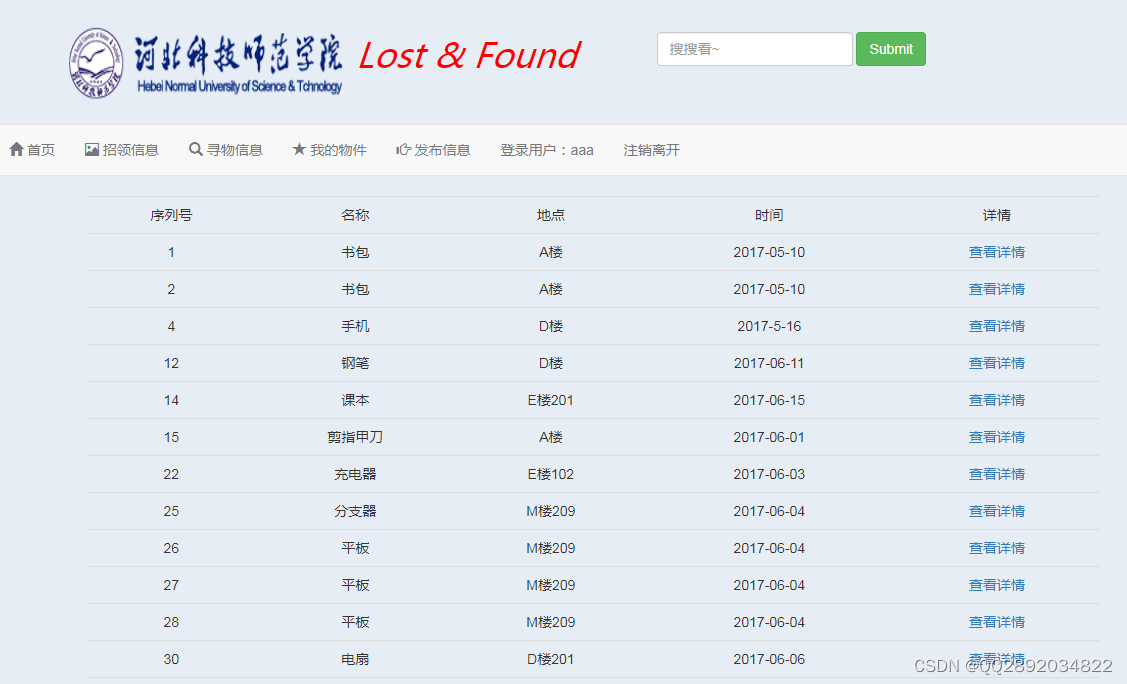Click the date 2017-06-01
This screenshot has width=1127, height=684.
[769, 437]
